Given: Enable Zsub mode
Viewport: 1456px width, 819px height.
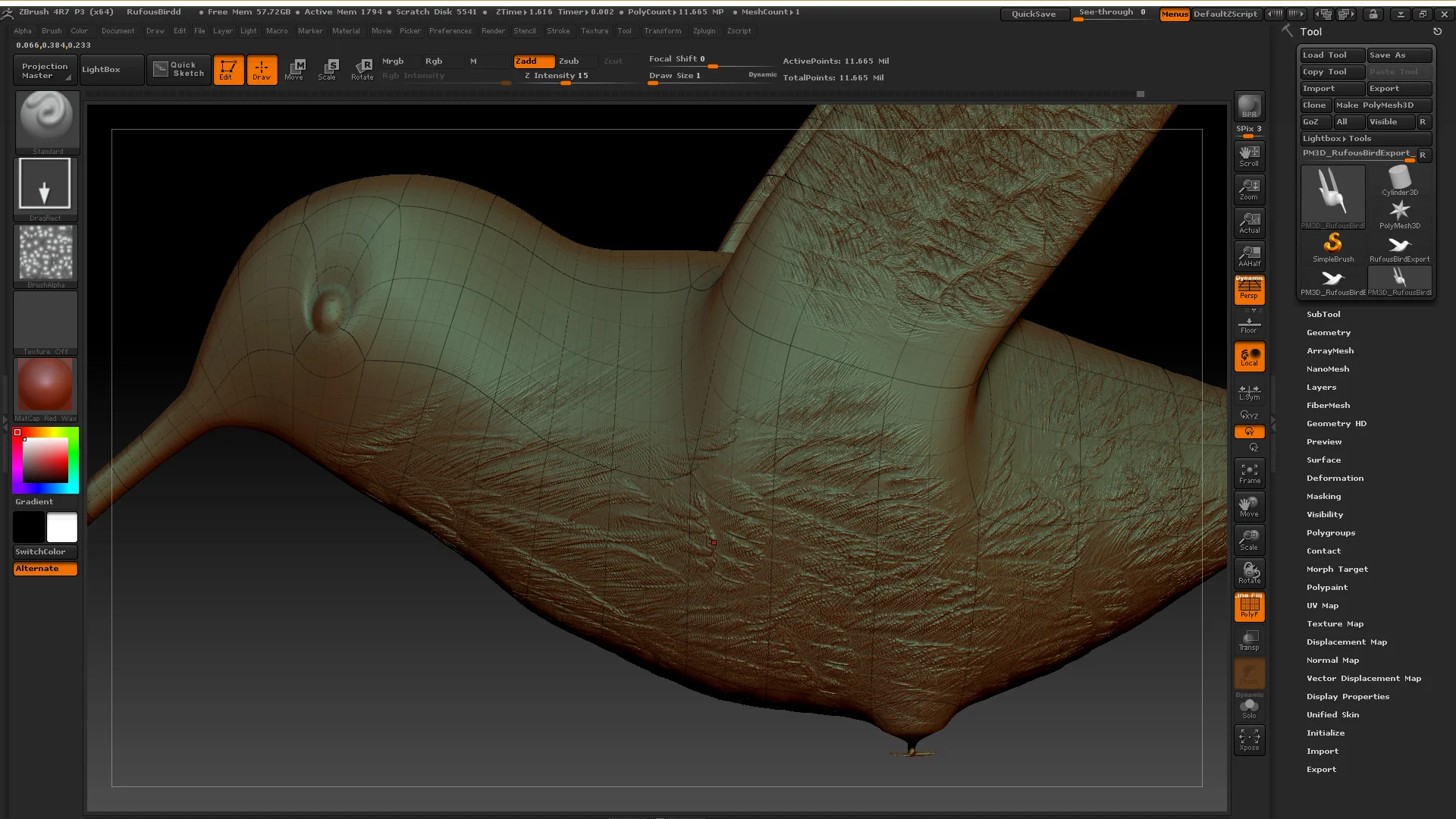Looking at the screenshot, I should (x=578, y=61).
